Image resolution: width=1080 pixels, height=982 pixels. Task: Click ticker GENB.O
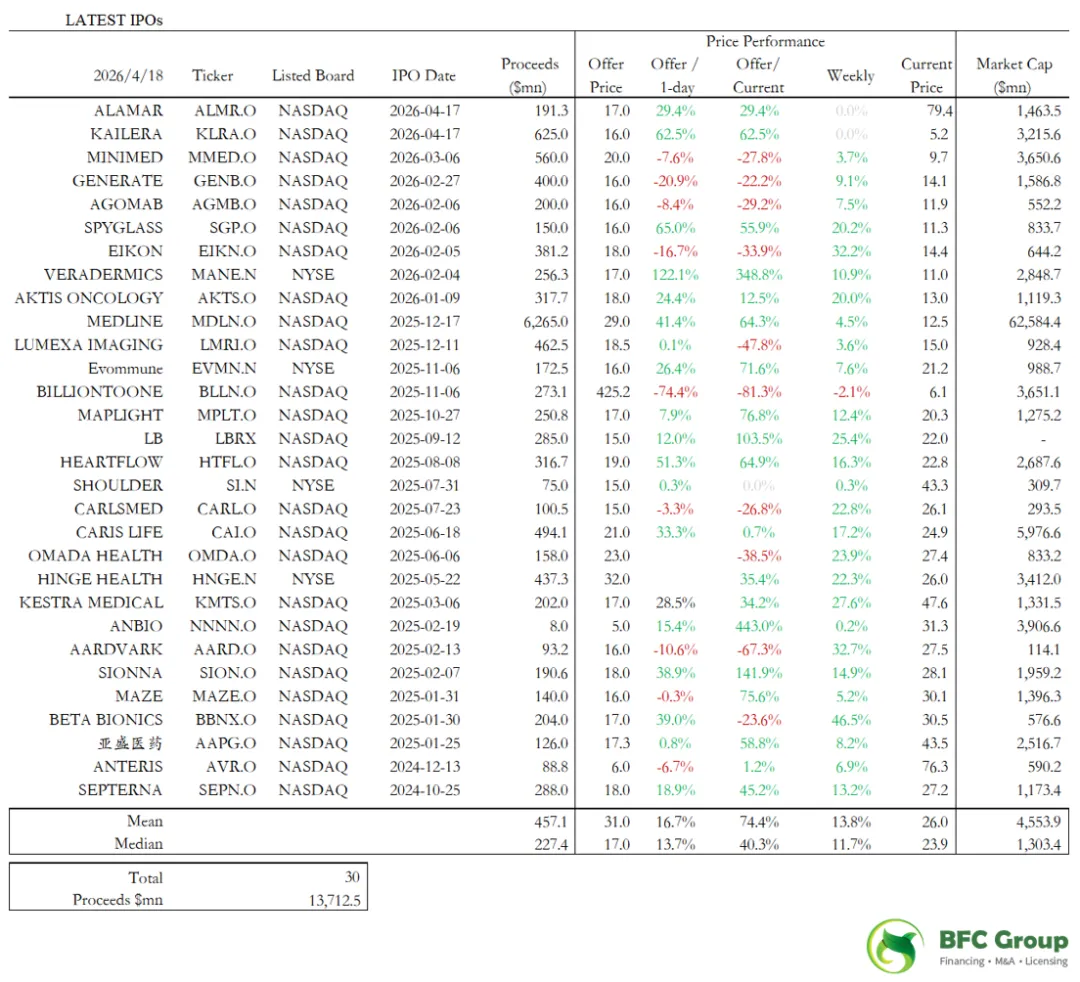click(x=225, y=181)
